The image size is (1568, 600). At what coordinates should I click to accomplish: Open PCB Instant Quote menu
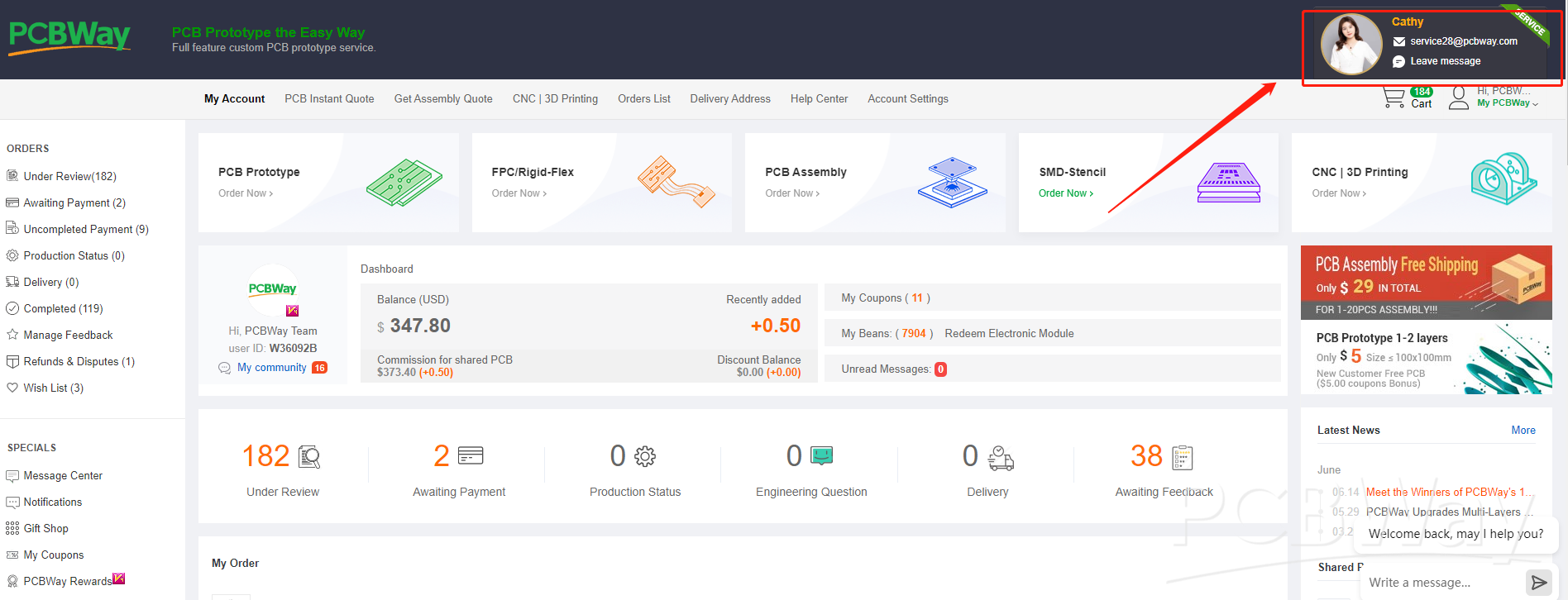(329, 98)
